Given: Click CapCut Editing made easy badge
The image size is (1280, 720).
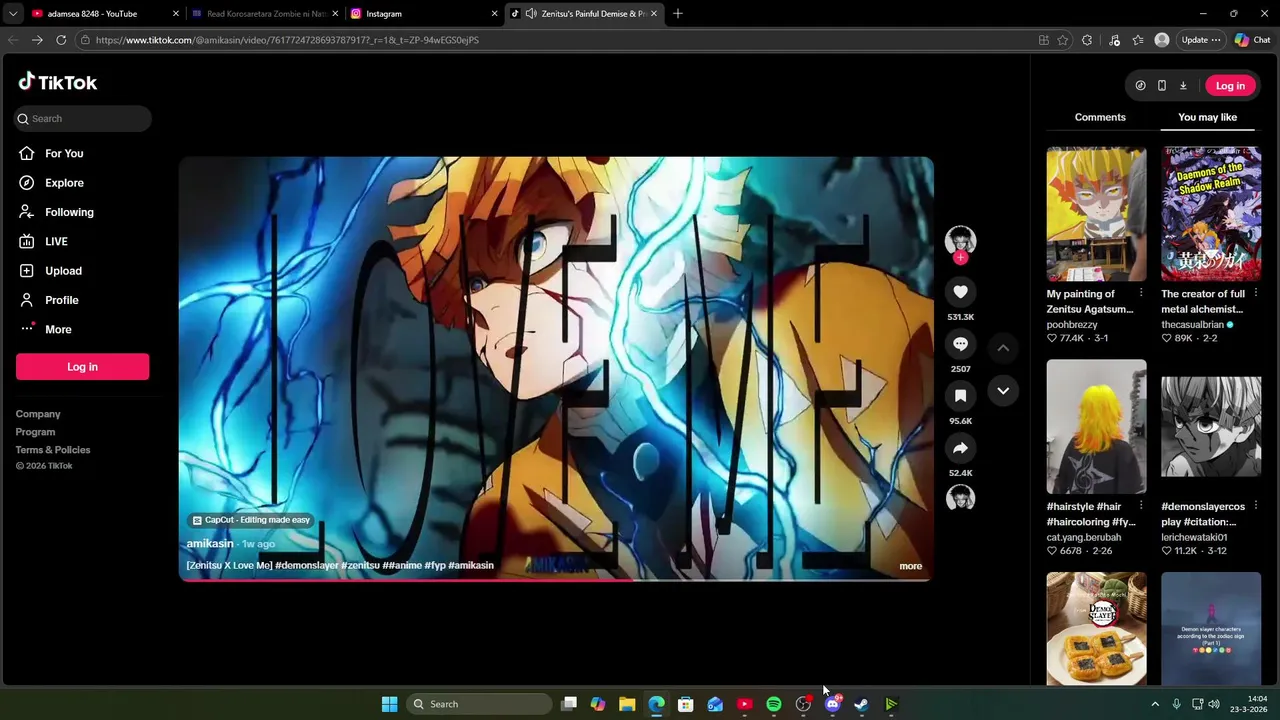Looking at the screenshot, I should (251, 520).
